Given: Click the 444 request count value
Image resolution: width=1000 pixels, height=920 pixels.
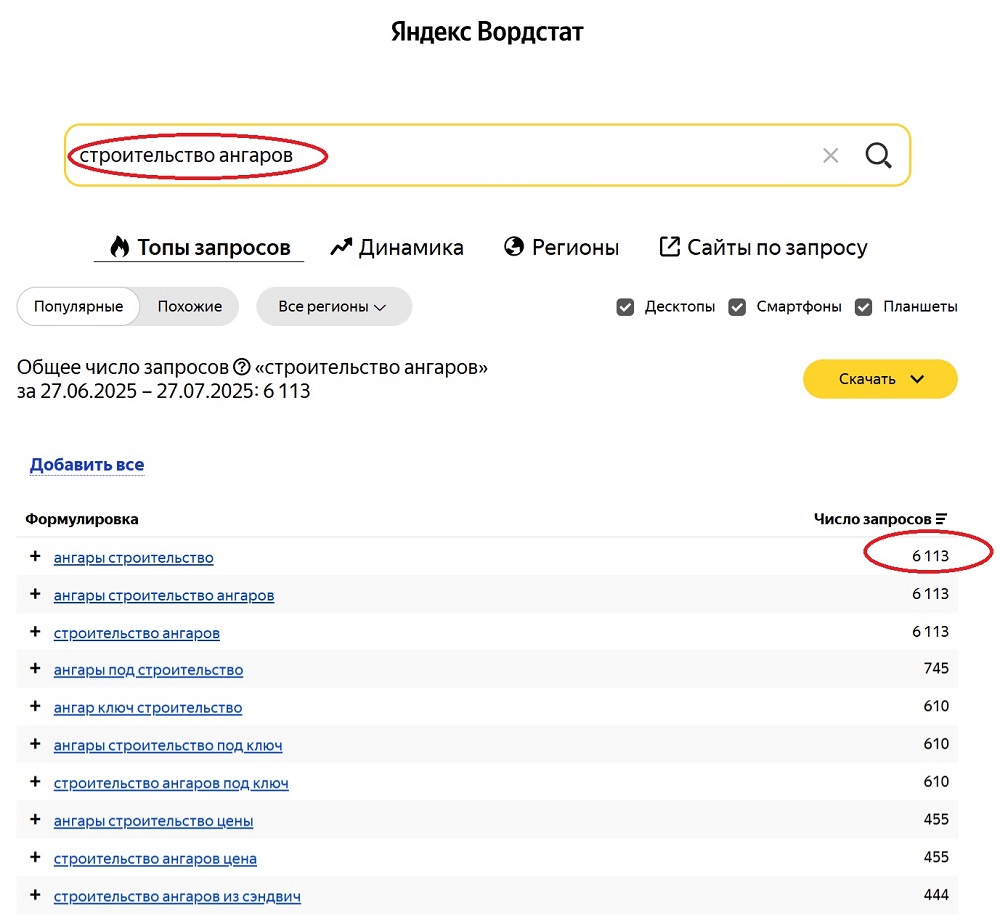Looking at the screenshot, I should pyautogui.click(x=936, y=894).
